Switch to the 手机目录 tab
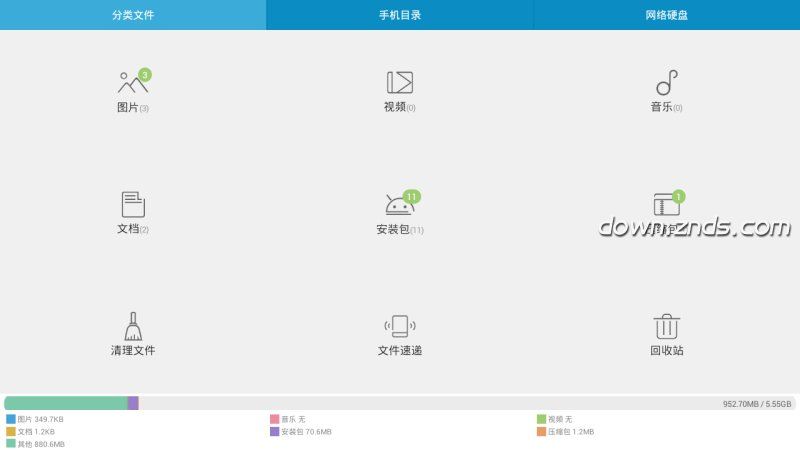The width and height of the screenshot is (800, 450). [x=399, y=15]
